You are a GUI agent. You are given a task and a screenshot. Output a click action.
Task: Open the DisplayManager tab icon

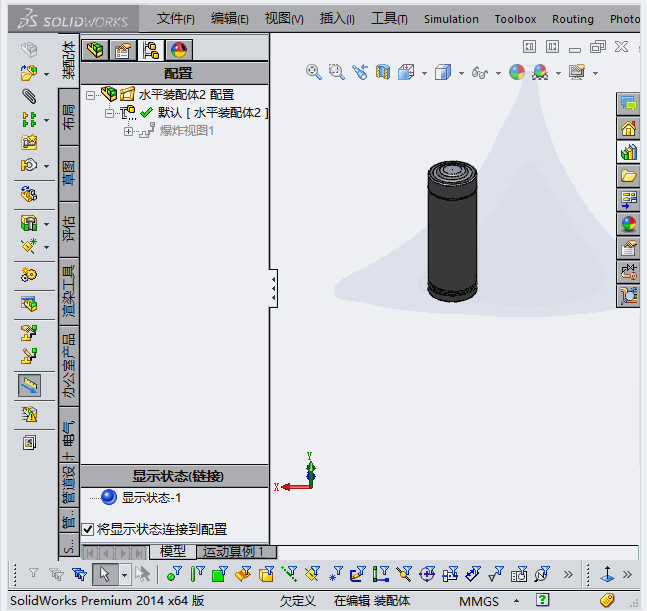click(x=179, y=50)
